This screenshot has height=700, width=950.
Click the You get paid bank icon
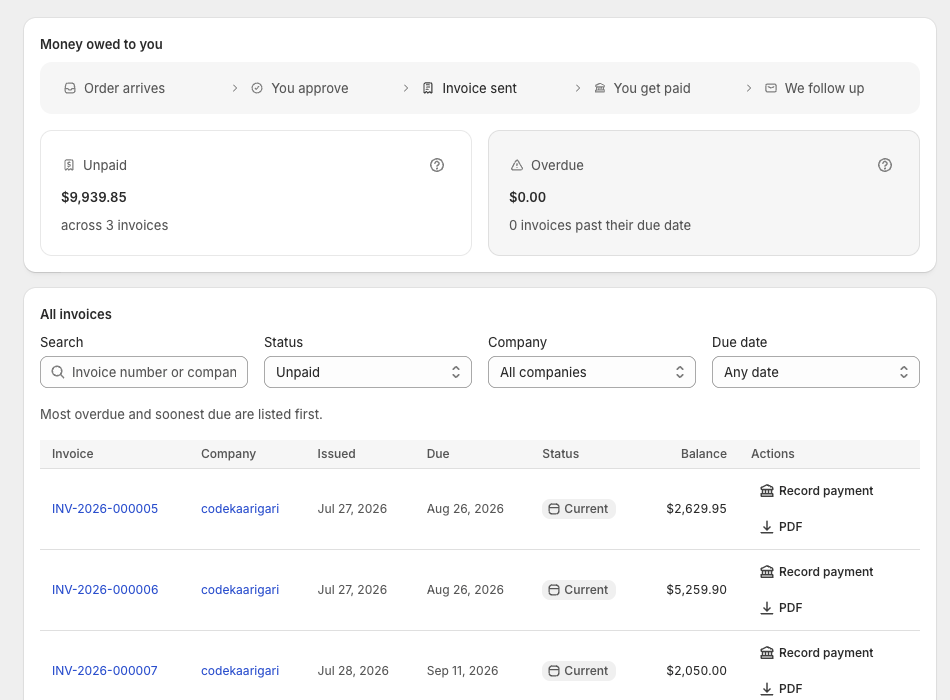[x=600, y=88]
